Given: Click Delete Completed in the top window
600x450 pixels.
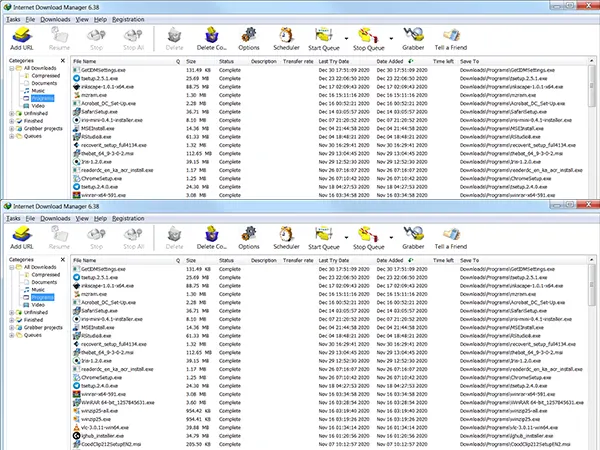Looking at the screenshot, I should tap(211, 40).
